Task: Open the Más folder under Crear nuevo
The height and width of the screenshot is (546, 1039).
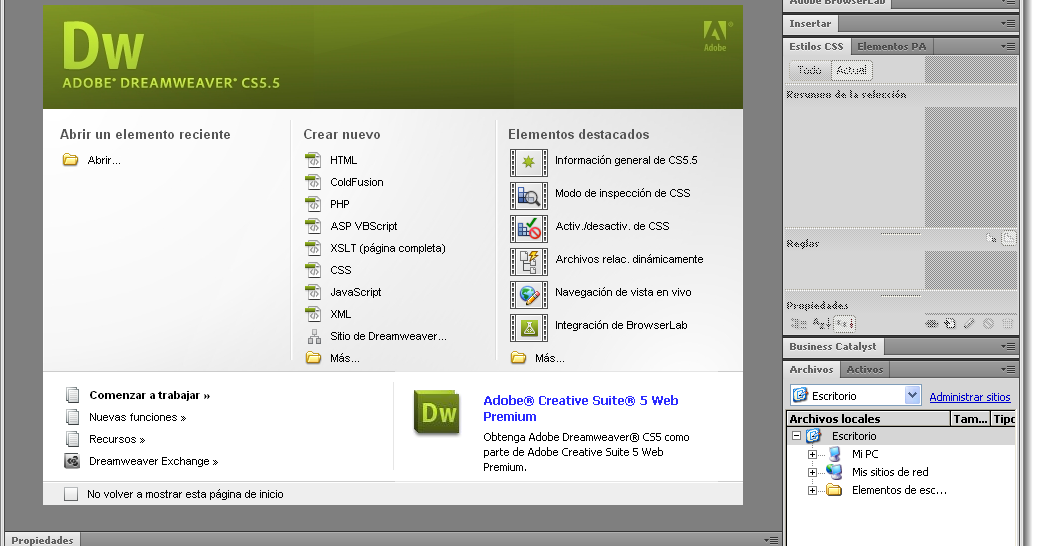Action: coord(313,358)
